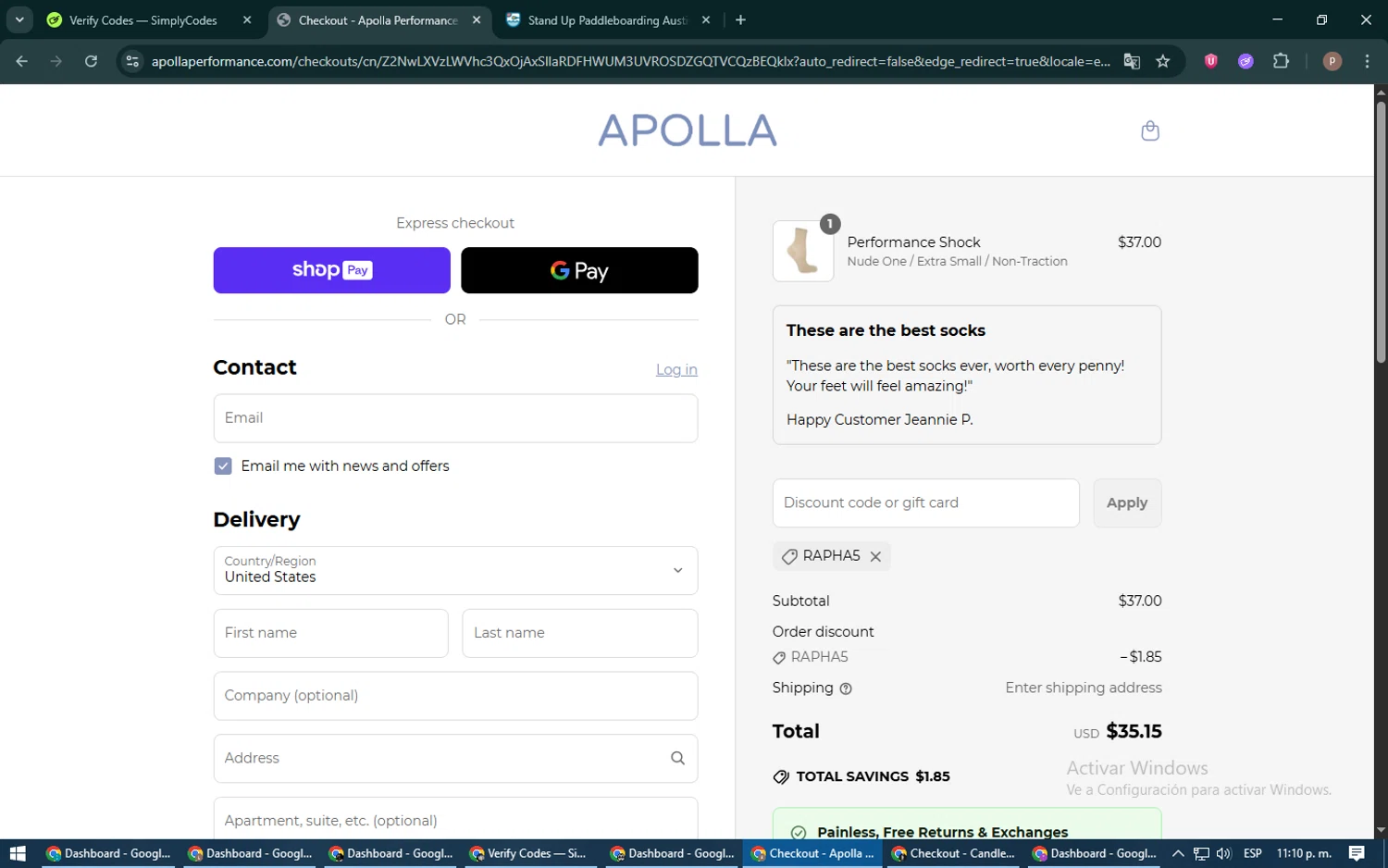Open site information icon in address bar
The image size is (1388, 868).
132,61
